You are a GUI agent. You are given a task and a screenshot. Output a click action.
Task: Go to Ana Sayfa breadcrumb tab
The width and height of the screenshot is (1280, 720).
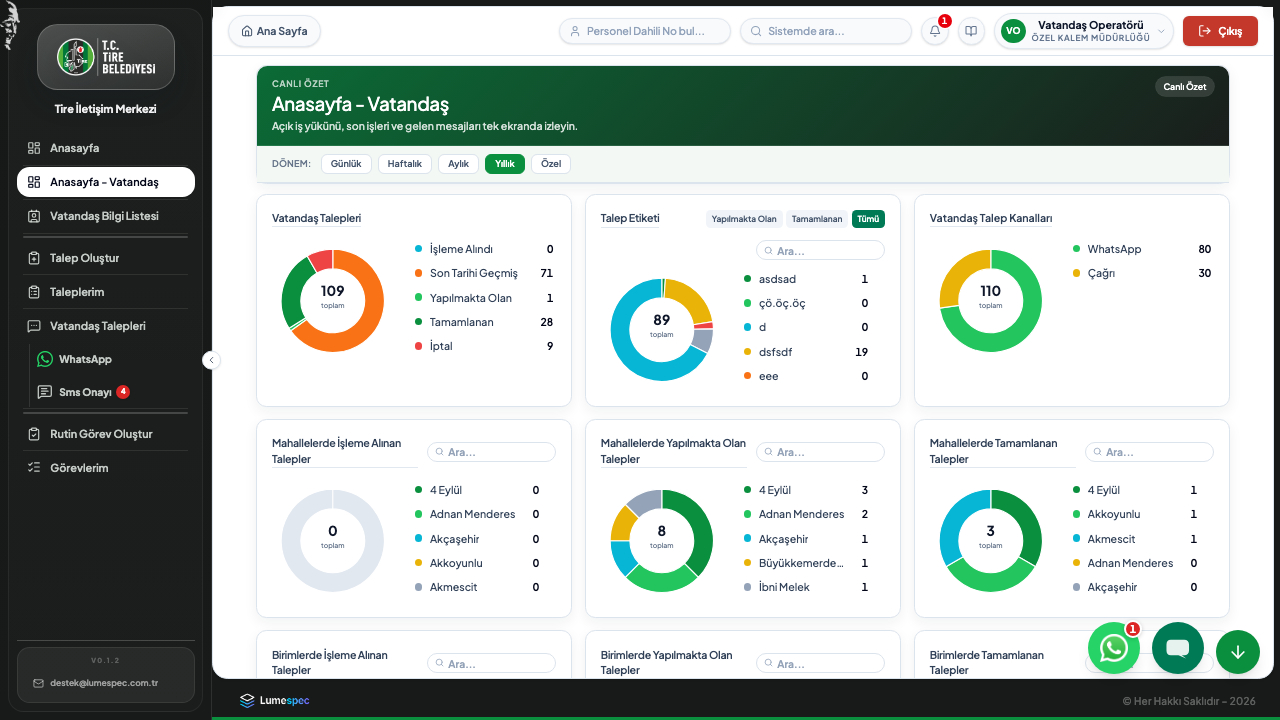[274, 31]
